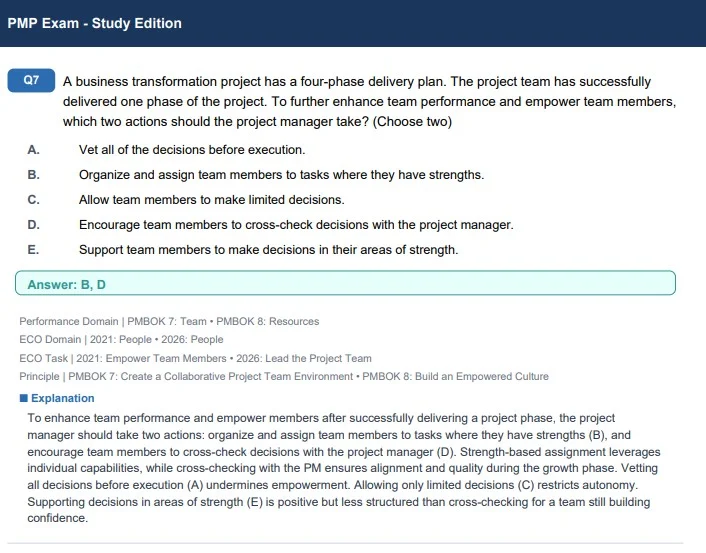Viewport: 706px width, 553px height.
Task: Click the ECO Task Empower Team Members line
Action: [195, 358]
